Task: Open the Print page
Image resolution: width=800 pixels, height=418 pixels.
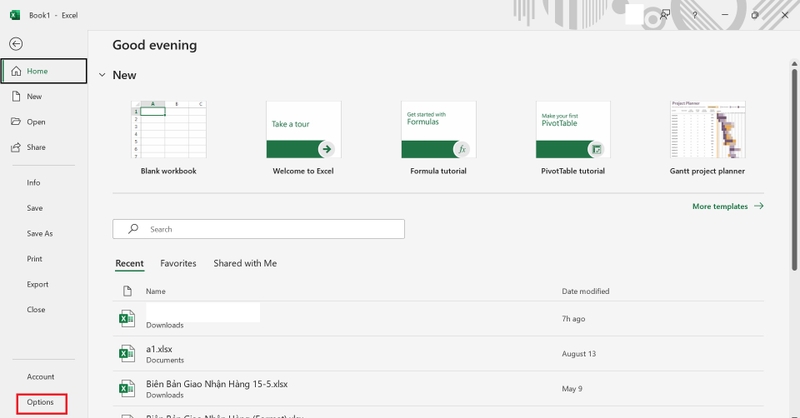Action: pos(35,259)
